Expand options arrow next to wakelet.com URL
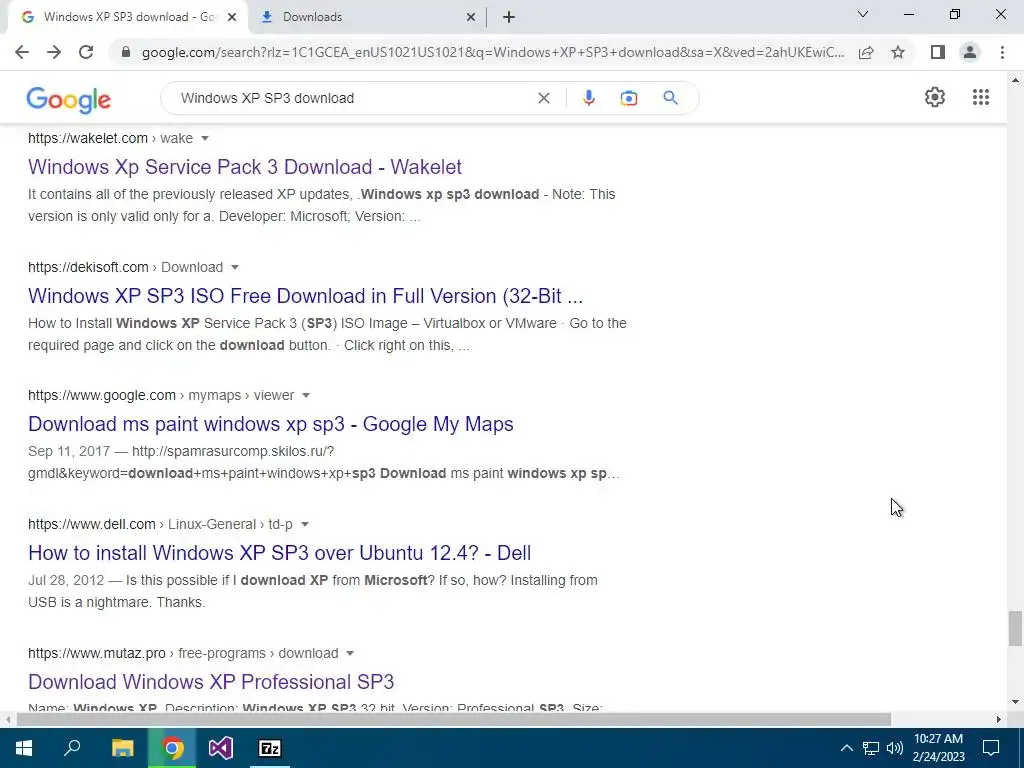This screenshot has width=1024, height=768. [205, 138]
